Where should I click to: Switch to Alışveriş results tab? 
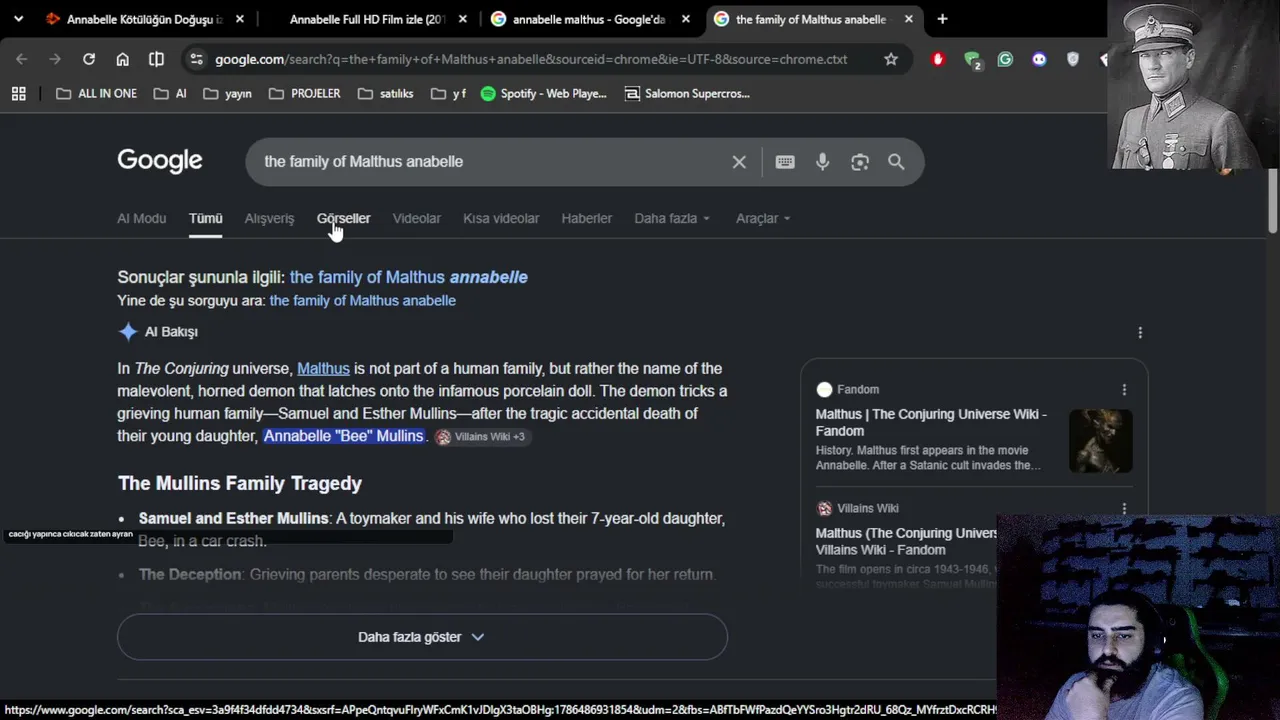pos(269,218)
